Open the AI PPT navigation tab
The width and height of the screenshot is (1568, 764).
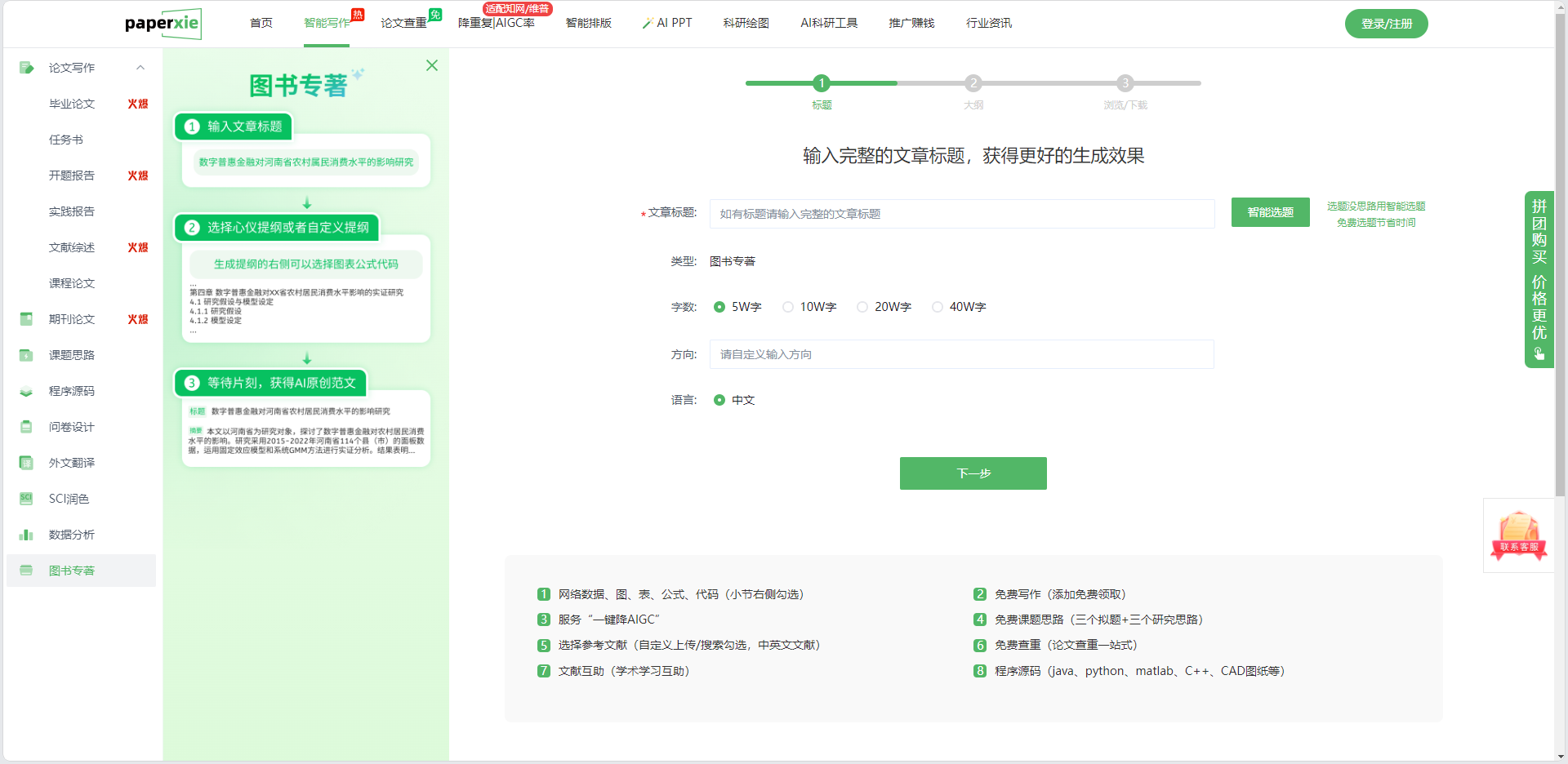tap(667, 23)
